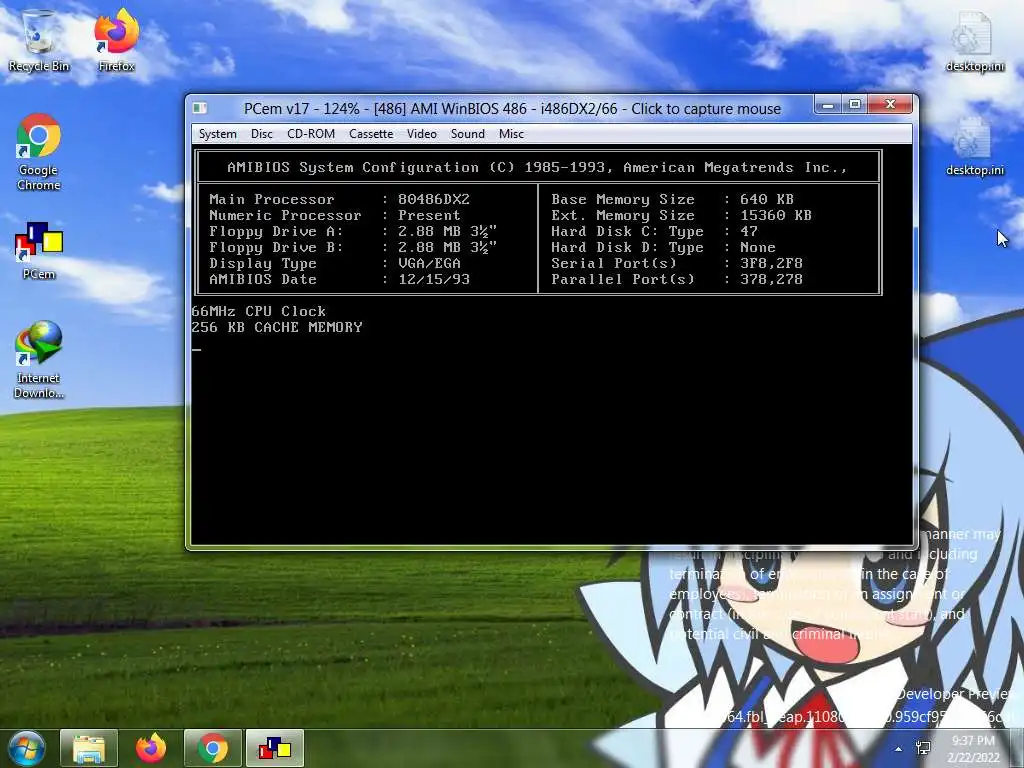This screenshot has width=1024, height=768.
Task: Open the Video menu
Action: [422, 134]
